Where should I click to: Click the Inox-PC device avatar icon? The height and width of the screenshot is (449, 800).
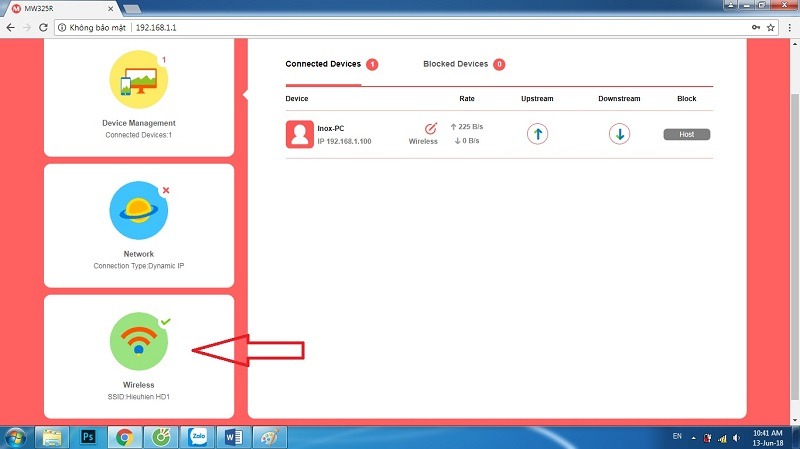pos(299,134)
